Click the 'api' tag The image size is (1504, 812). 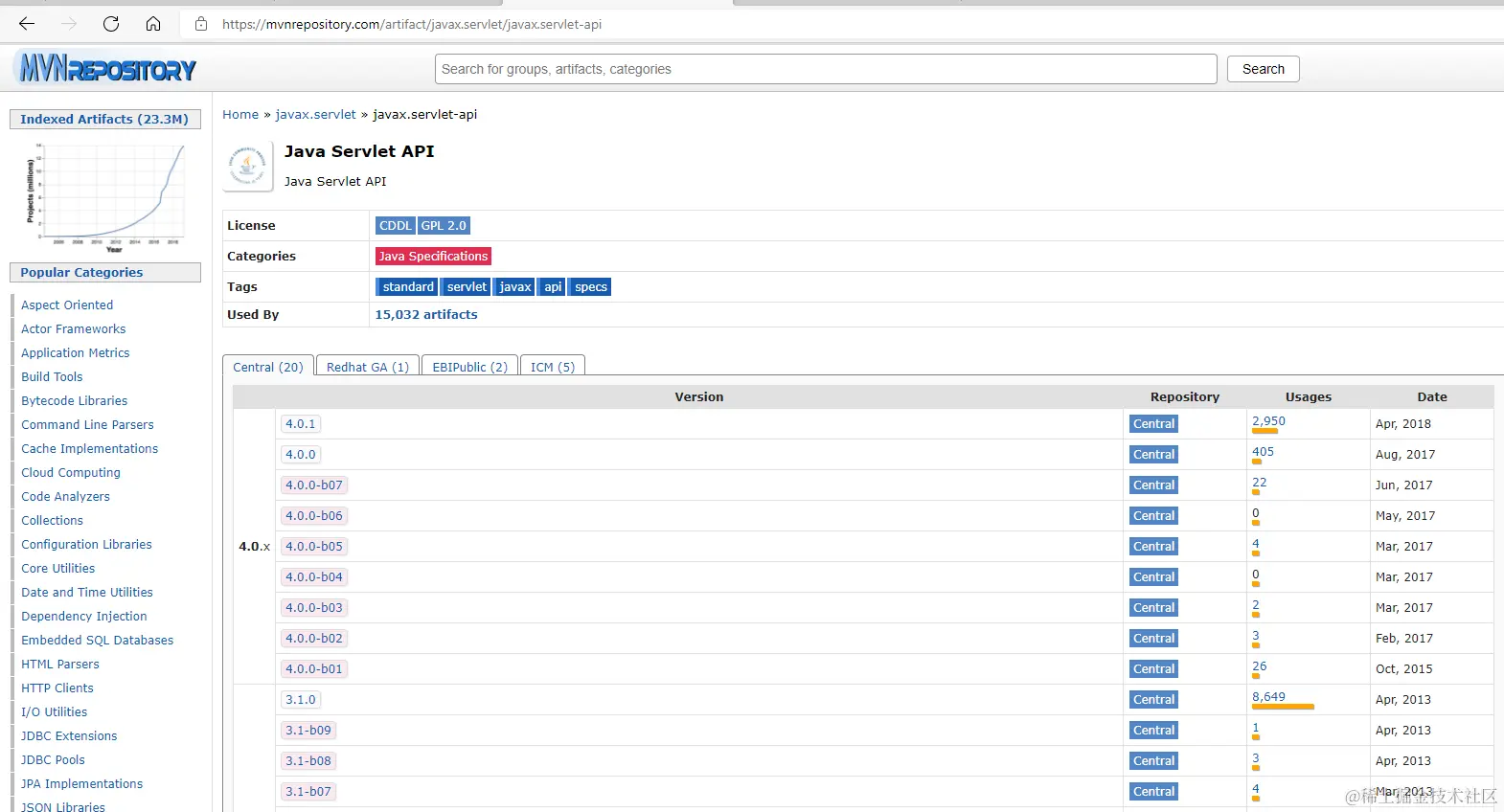(x=553, y=287)
